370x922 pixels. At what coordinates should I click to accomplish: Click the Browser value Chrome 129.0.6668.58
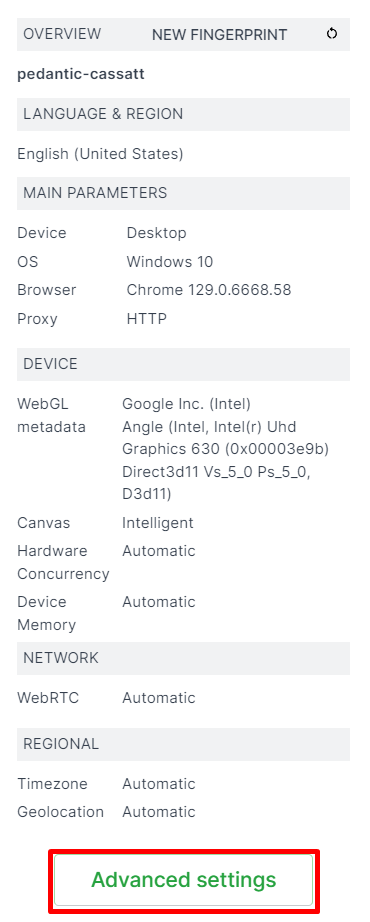[209, 290]
